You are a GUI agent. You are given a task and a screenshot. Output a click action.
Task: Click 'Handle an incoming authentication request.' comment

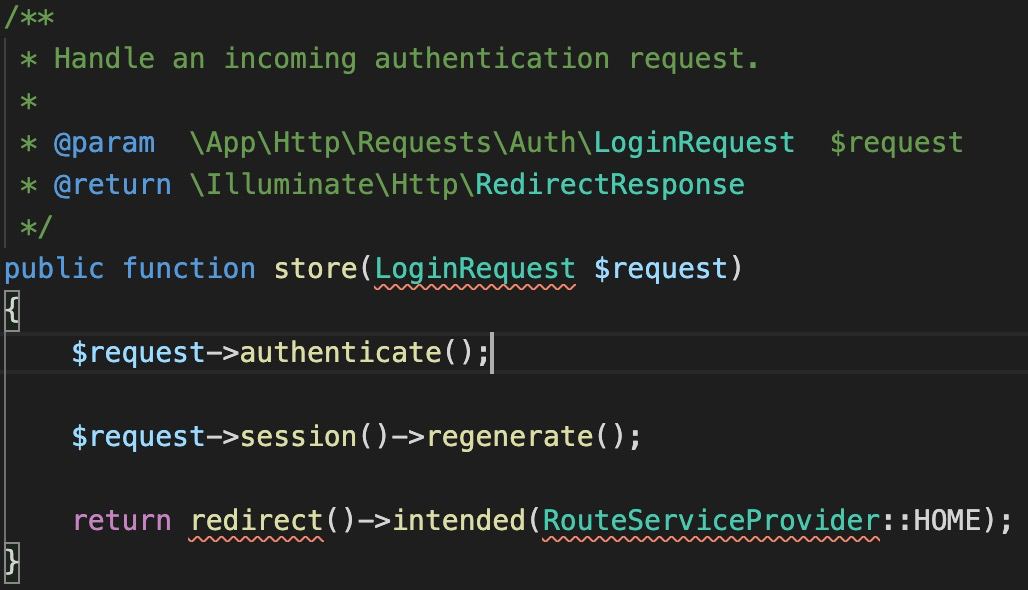406,59
